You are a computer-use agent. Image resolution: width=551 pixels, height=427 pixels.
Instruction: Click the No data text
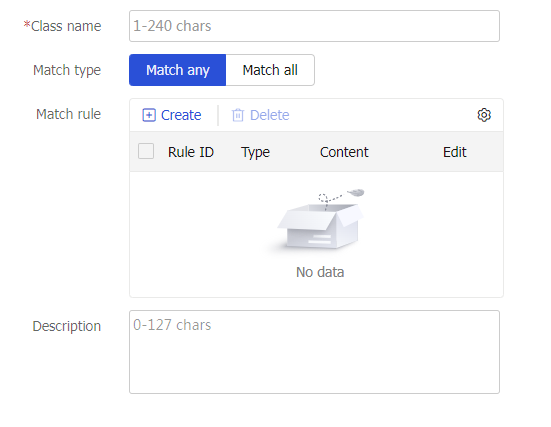(320, 272)
